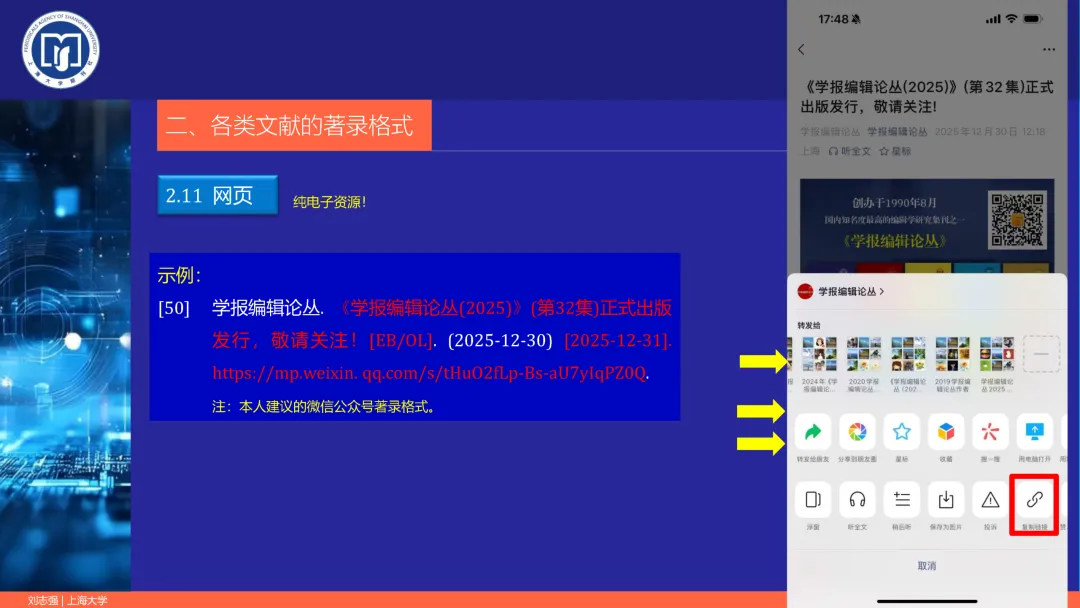Tap the 保存为图片 download icon
The width and height of the screenshot is (1080, 608).
pyautogui.click(x=946, y=499)
